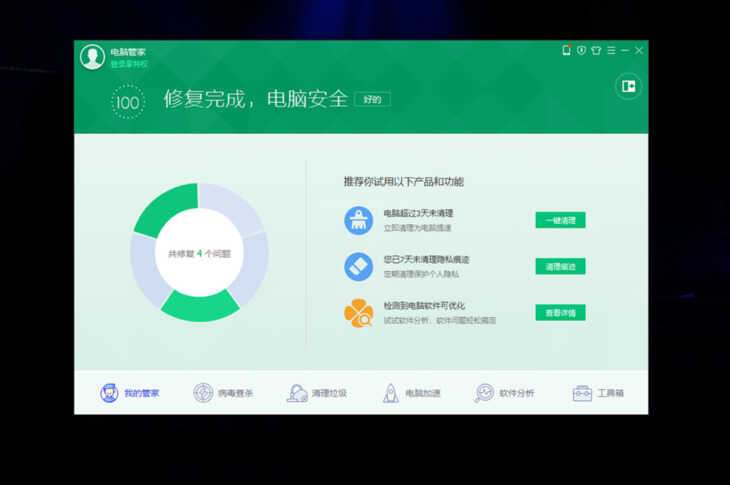730x485 pixels.
Task: Open the main menu hamburger icon
Action: tap(611, 50)
